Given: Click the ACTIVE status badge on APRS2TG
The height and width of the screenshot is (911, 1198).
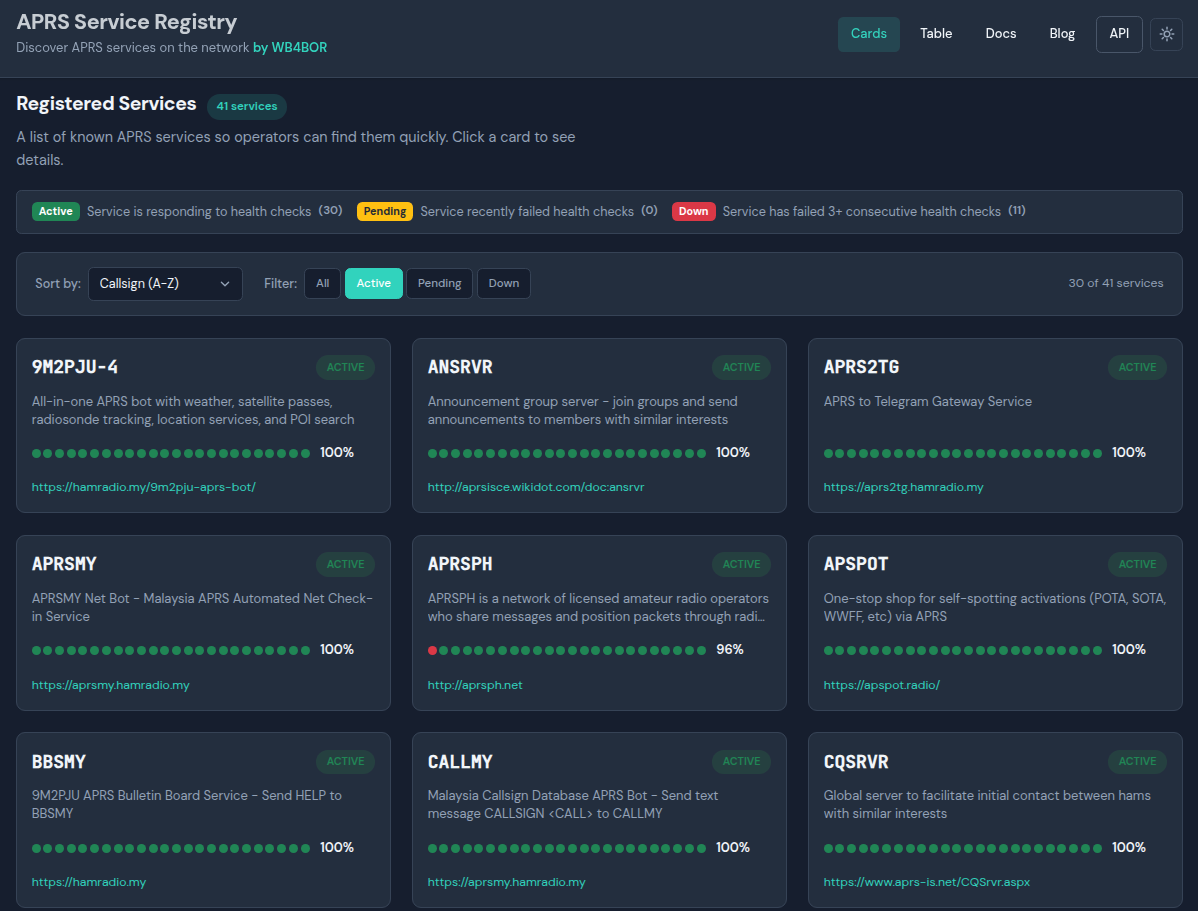Looking at the screenshot, I should point(1137,368).
